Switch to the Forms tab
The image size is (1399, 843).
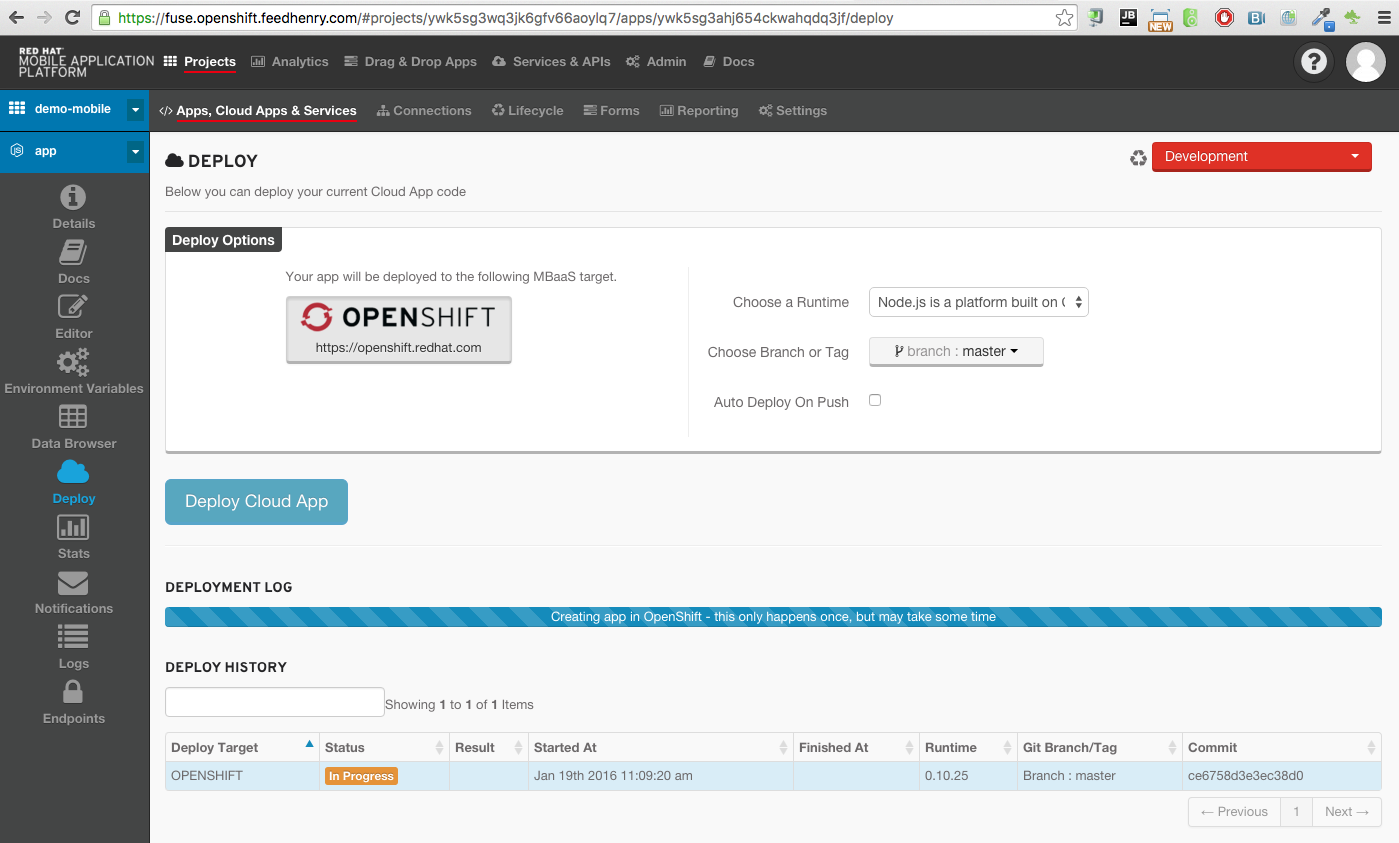coord(611,111)
